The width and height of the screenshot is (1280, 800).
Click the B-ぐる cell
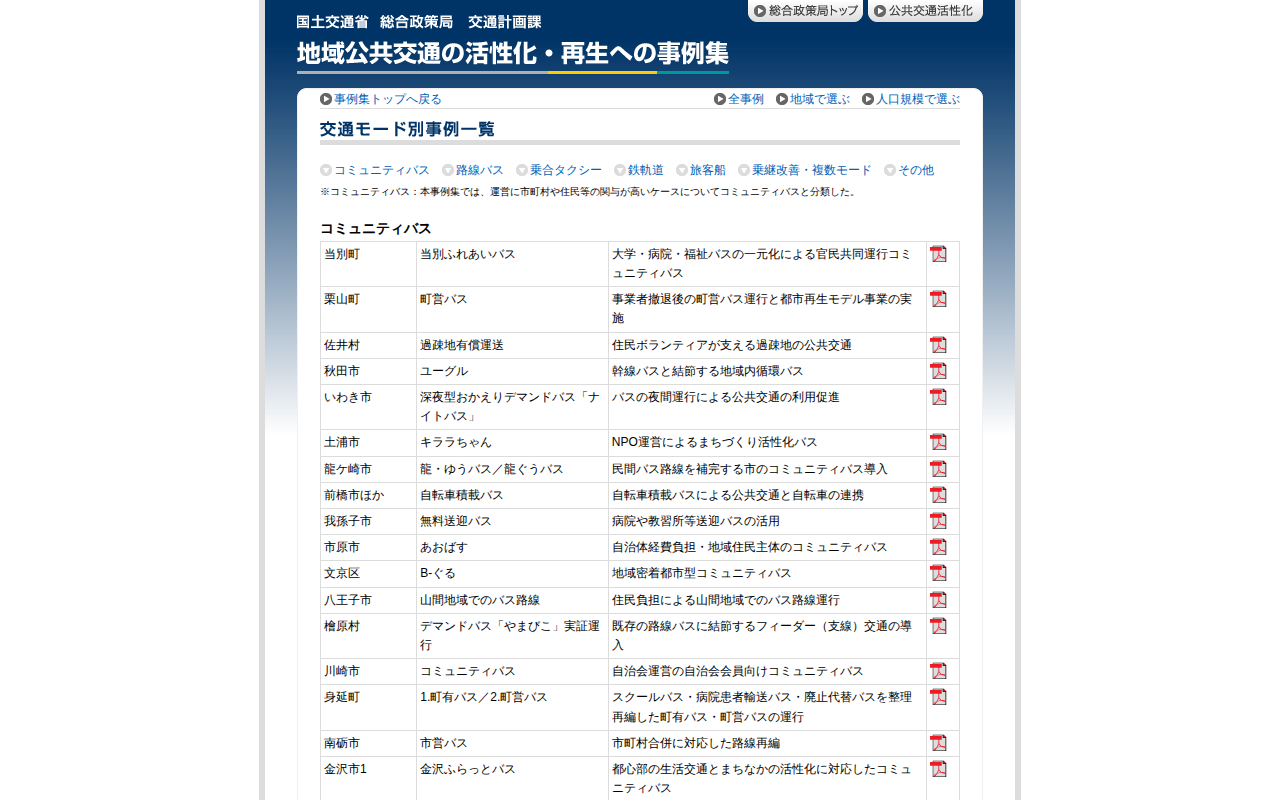pos(512,574)
